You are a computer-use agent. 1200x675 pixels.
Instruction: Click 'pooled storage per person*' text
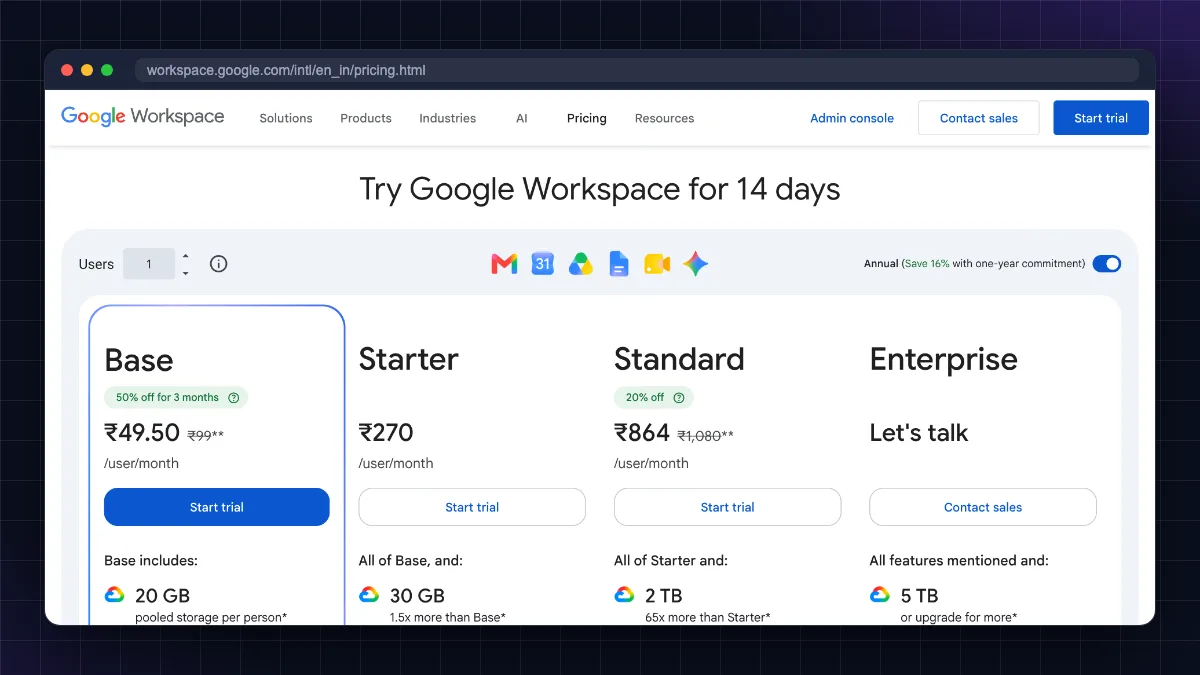pos(211,617)
